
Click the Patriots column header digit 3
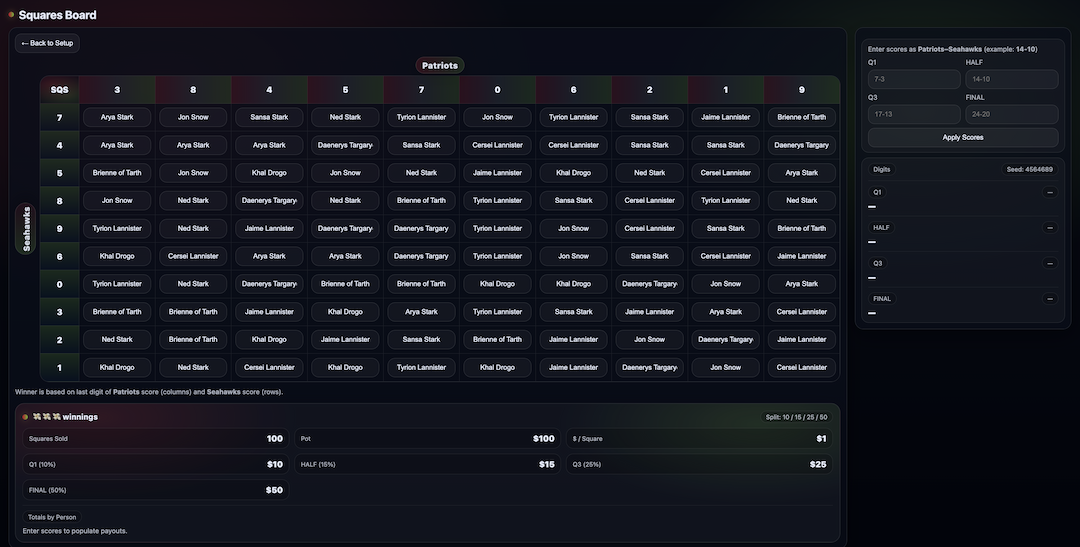click(117, 90)
